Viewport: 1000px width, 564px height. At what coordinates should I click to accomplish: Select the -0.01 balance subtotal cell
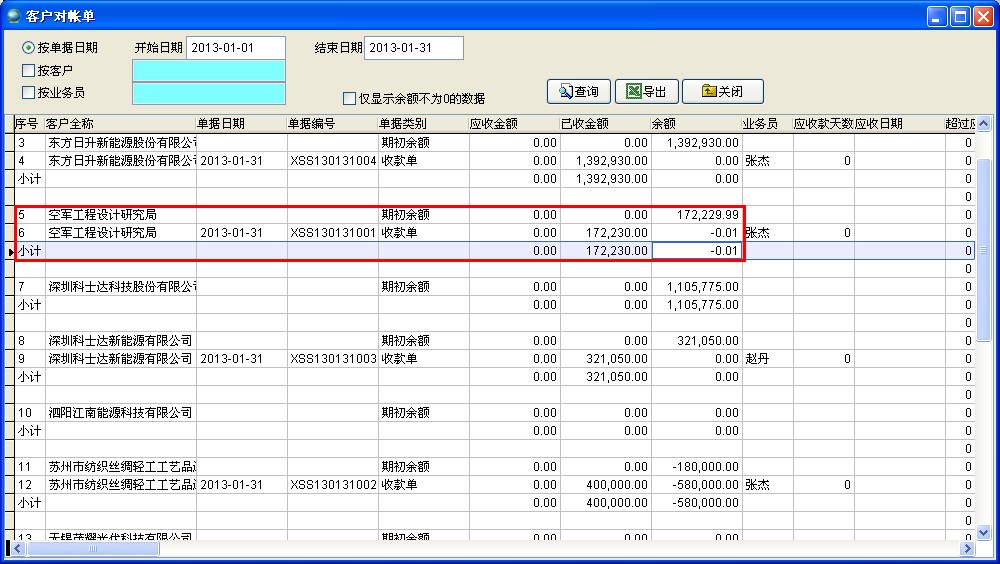(x=697, y=251)
